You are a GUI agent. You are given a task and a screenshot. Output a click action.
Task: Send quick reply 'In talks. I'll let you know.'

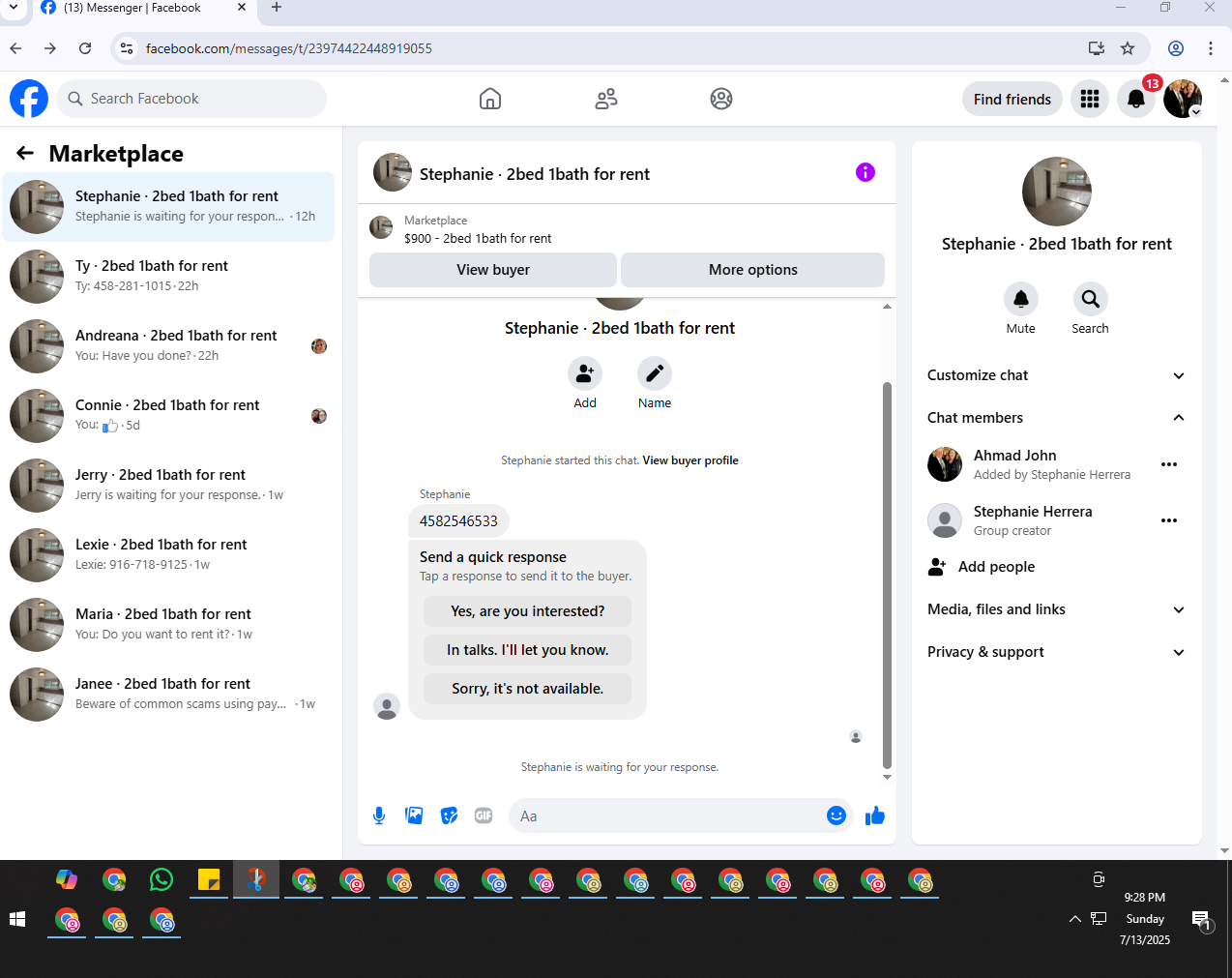point(527,650)
